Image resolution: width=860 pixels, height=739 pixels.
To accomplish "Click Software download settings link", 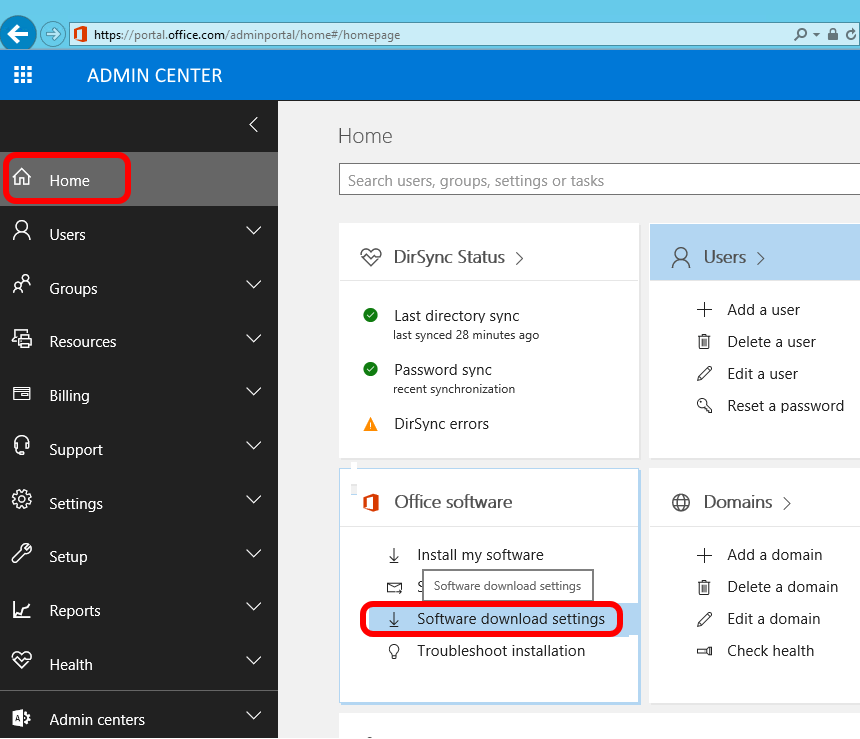I will (510, 619).
